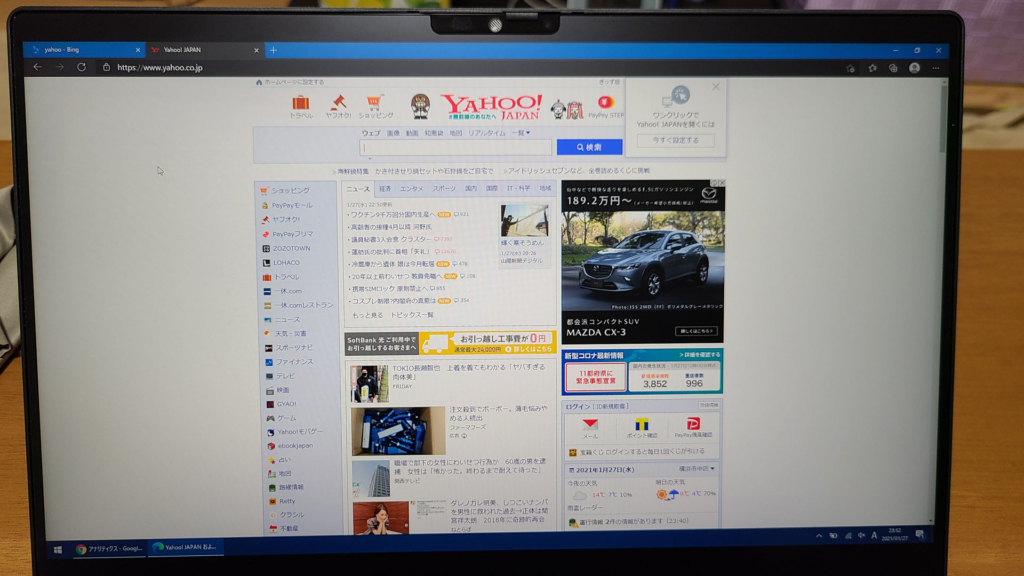Open the Windows Start menu
The image size is (1024, 576).
point(57,549)
